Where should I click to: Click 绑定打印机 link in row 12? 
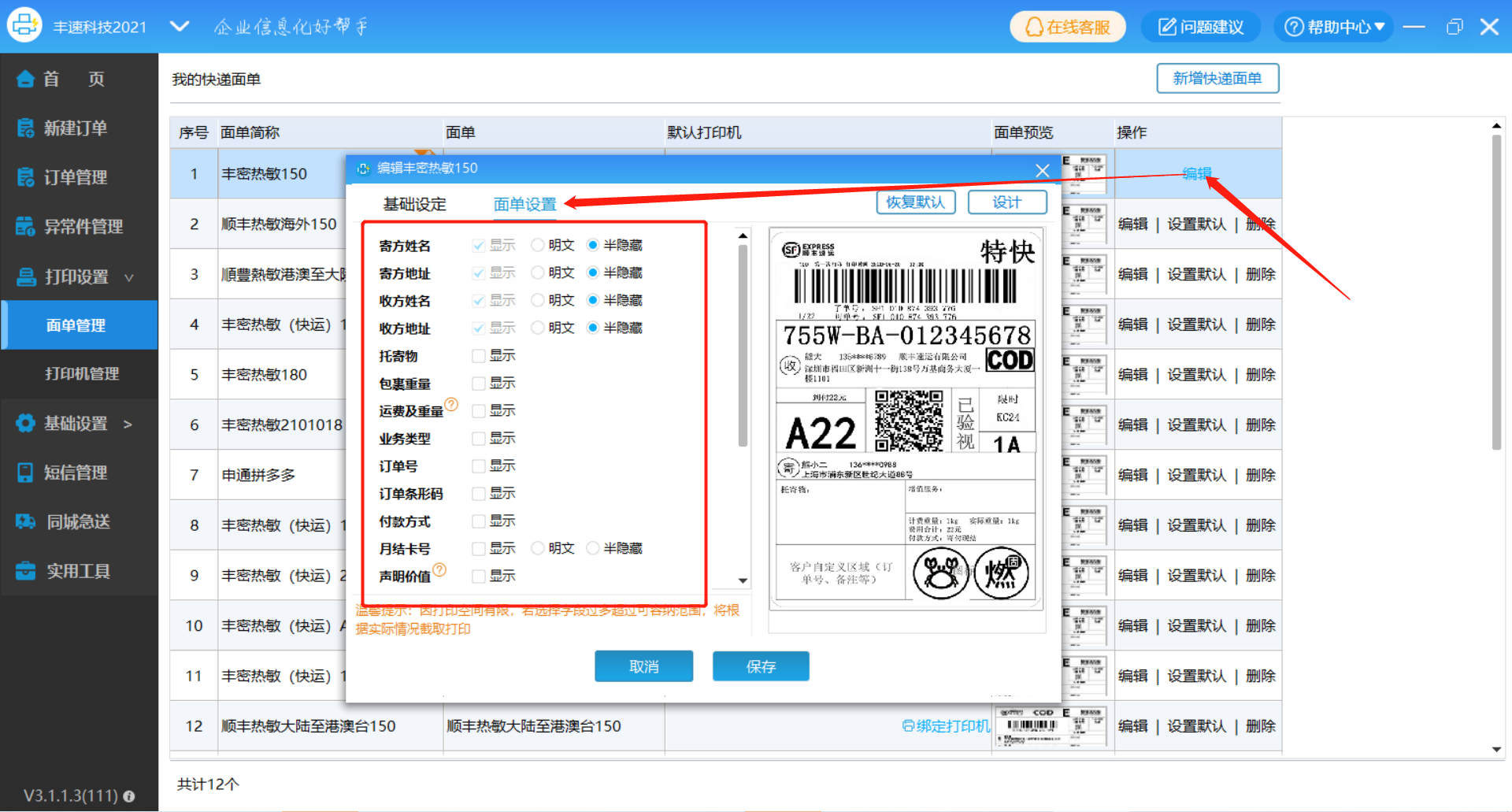coord(946,725)
